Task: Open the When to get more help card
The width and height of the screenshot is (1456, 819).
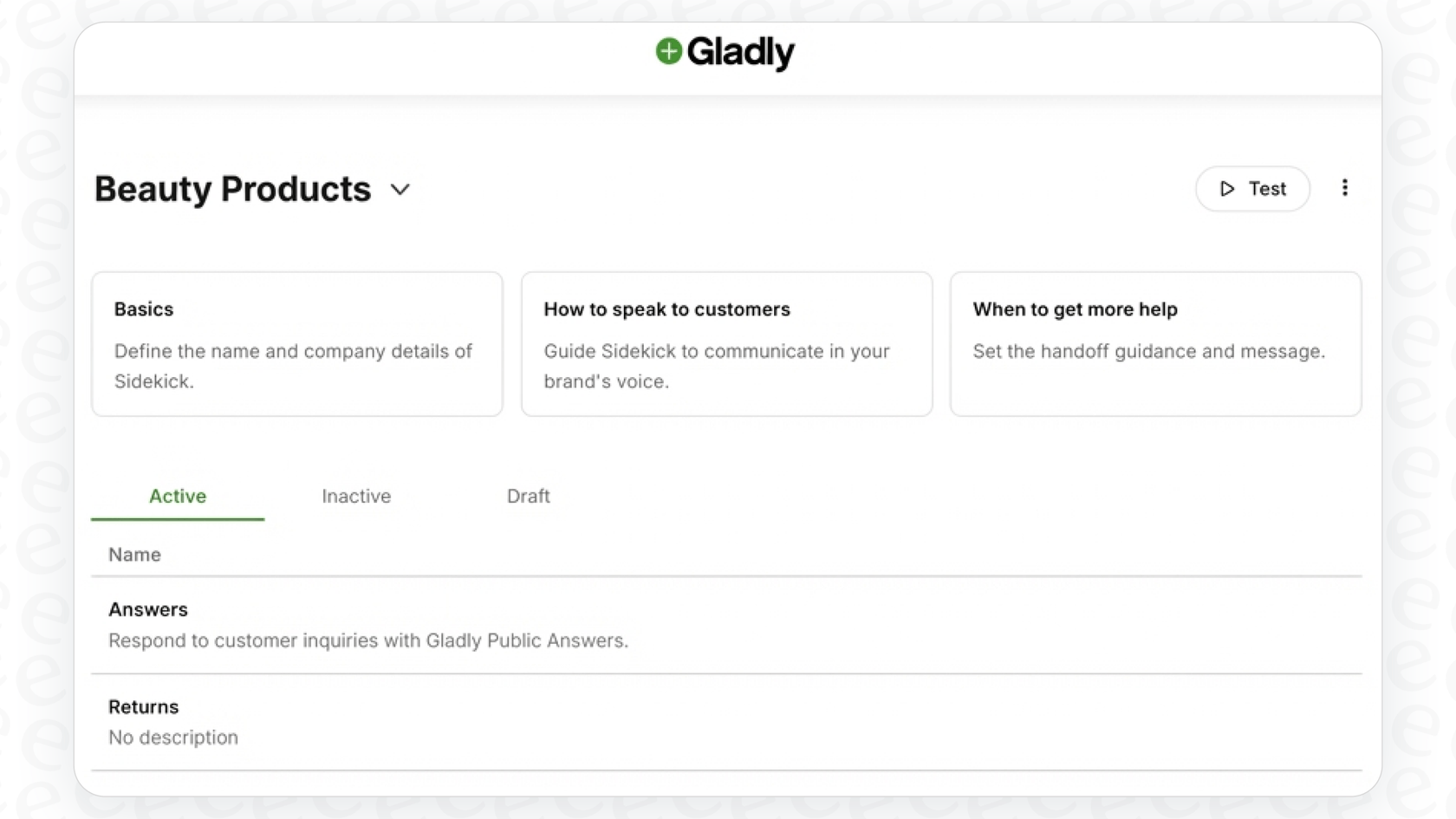Action: click(x=1155, y=343)
